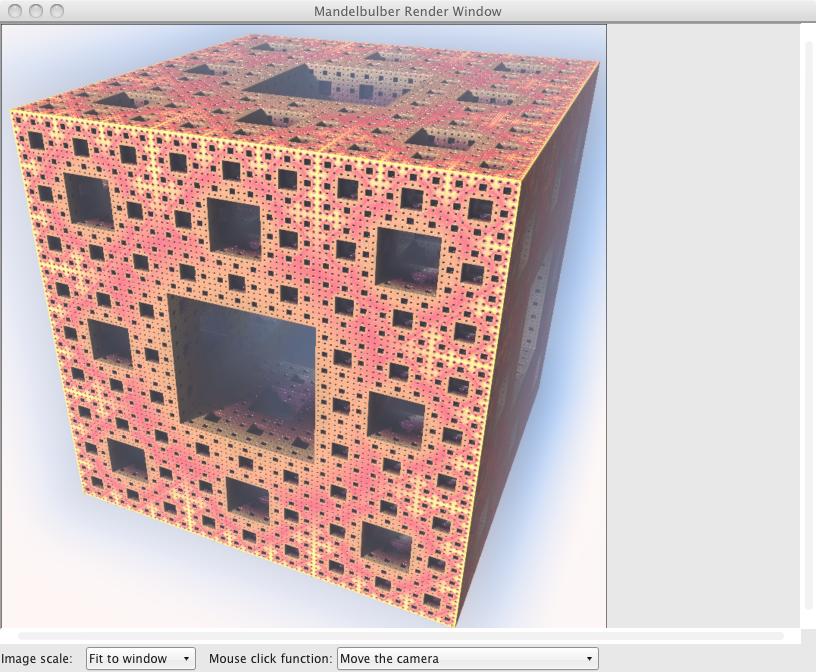This screenshot has width=816, height=672.
Task: Close the Mandelbulber Render Window
Action: tap(15, 11)
